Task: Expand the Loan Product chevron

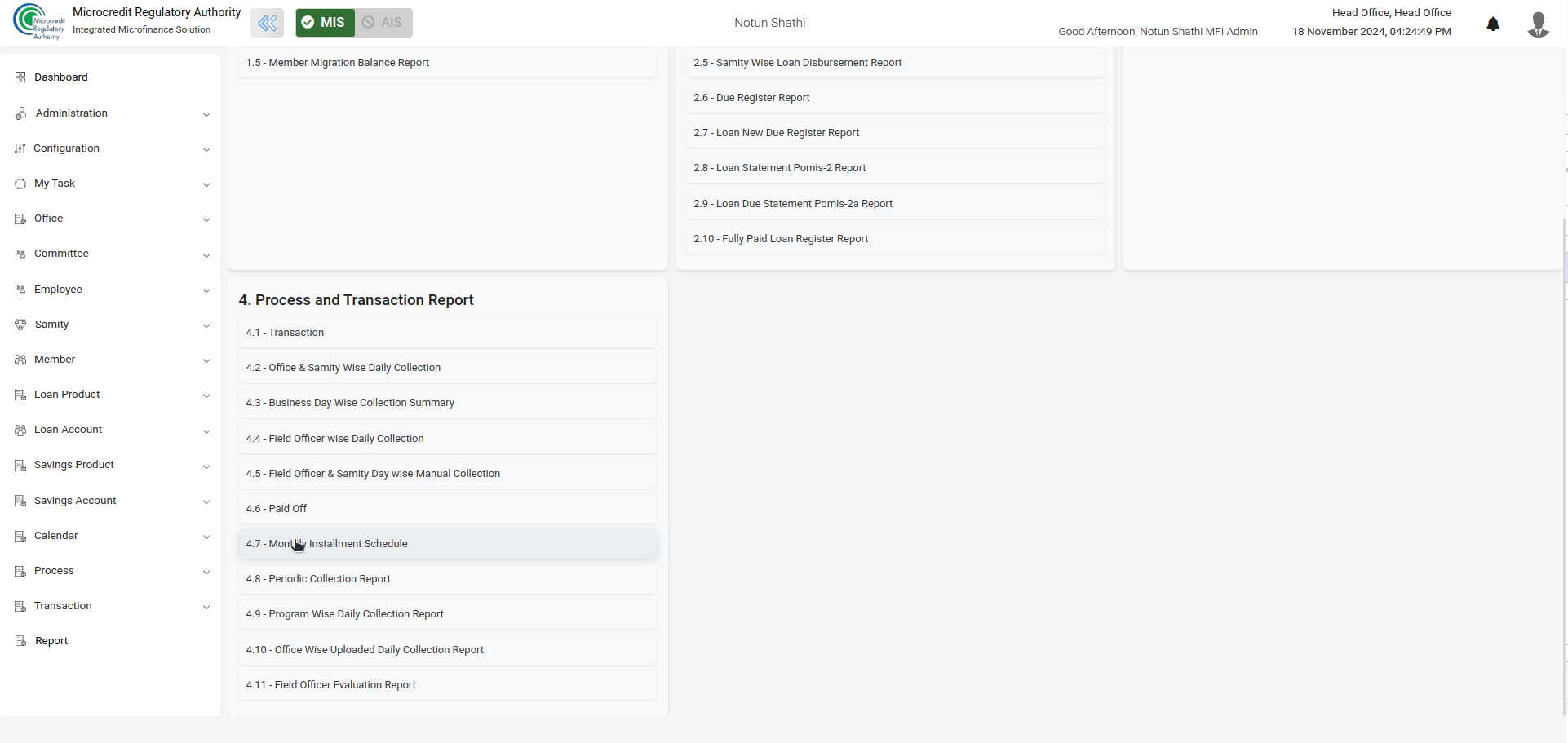Action: pos(206,396)
